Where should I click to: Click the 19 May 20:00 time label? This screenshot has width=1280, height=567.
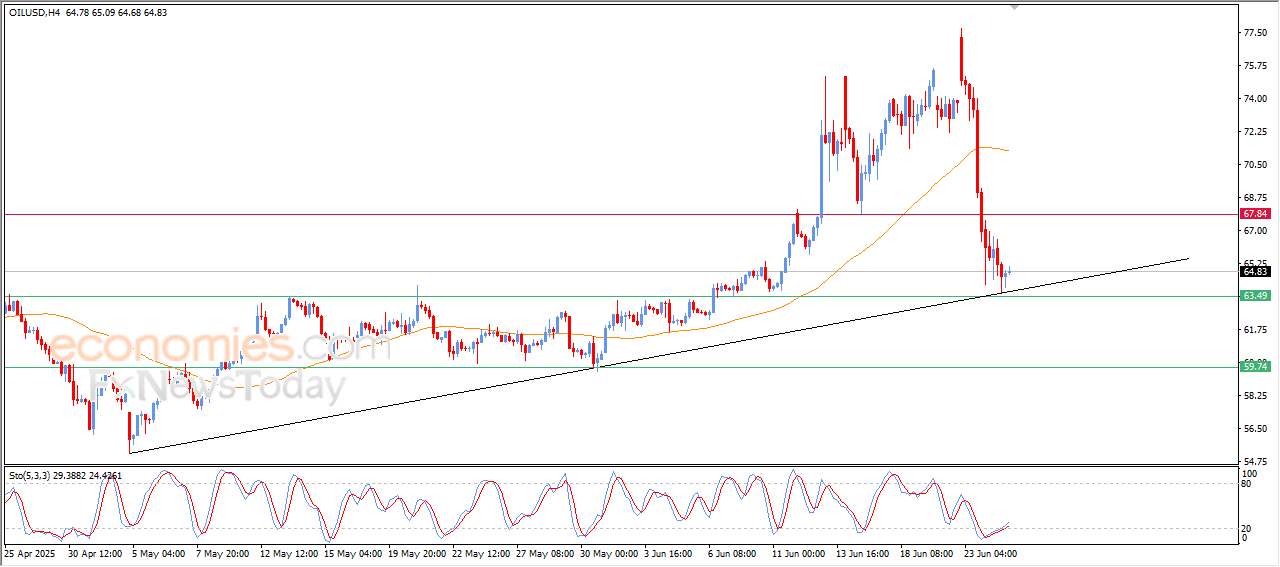(x=417, y=552)
